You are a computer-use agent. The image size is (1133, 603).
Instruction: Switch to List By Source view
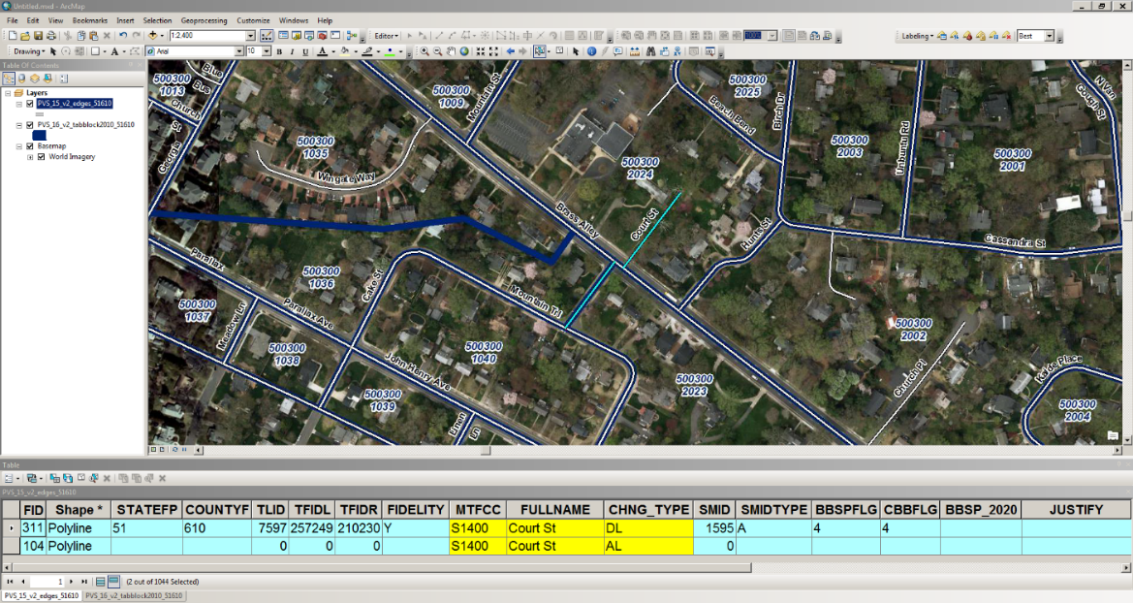click(21, 78)
